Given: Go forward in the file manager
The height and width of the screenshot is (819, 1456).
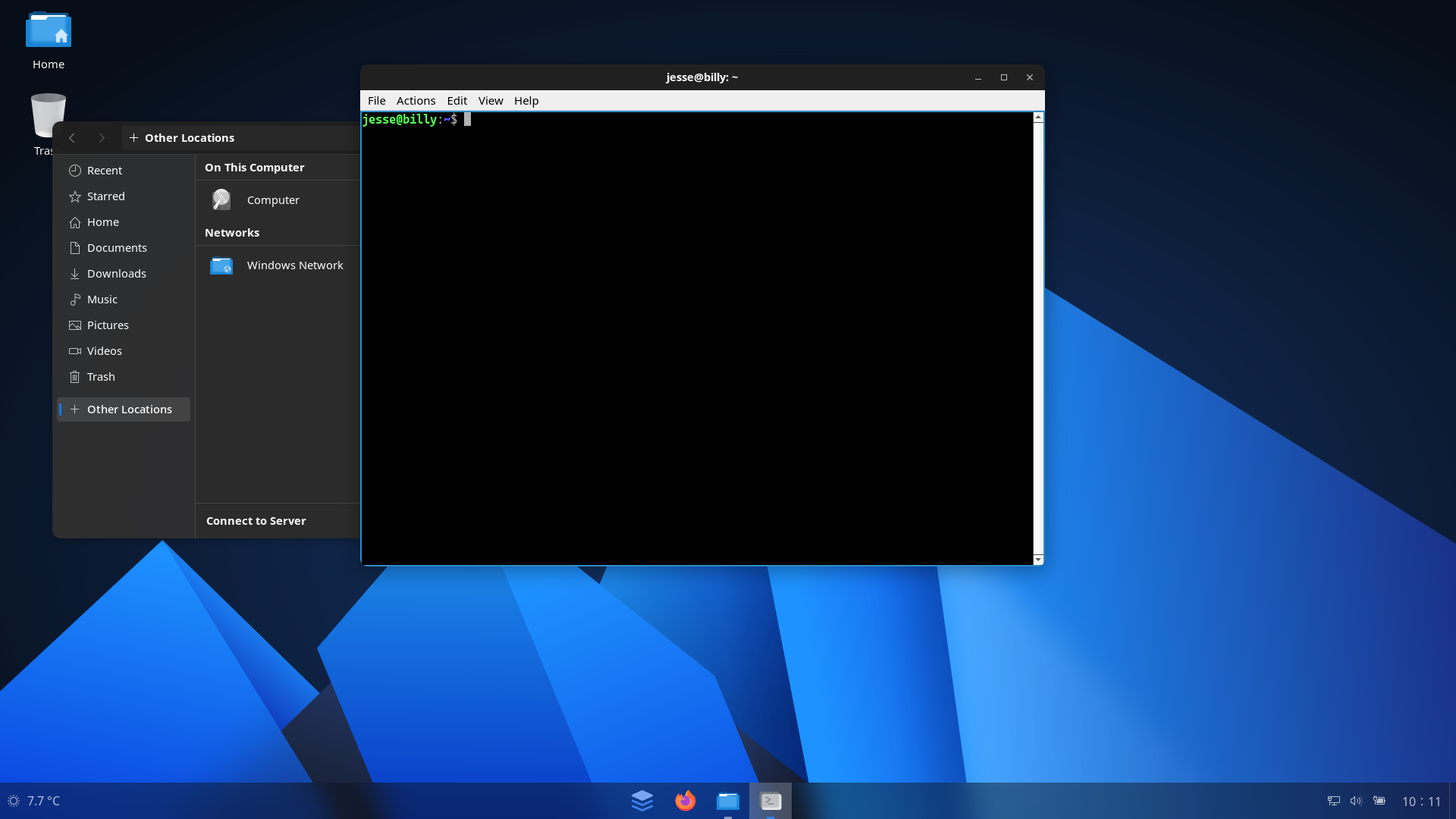Looking at the screenshot, I should click(102, 138).
